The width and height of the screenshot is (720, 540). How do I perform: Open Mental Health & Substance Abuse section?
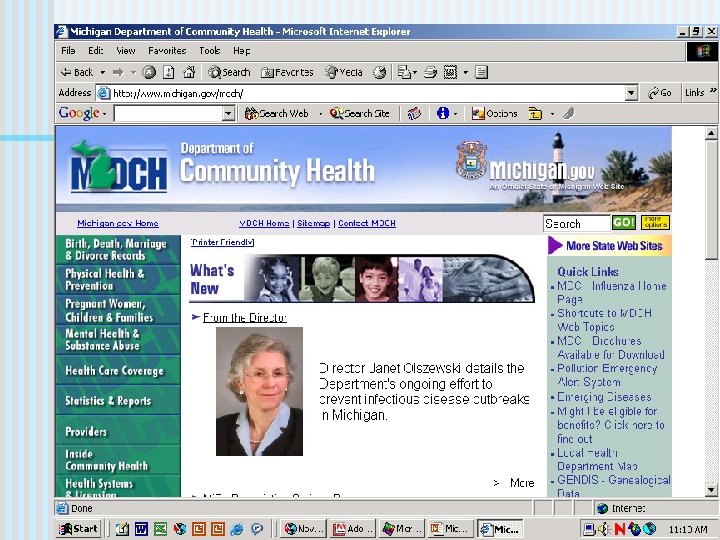point(118,339)
